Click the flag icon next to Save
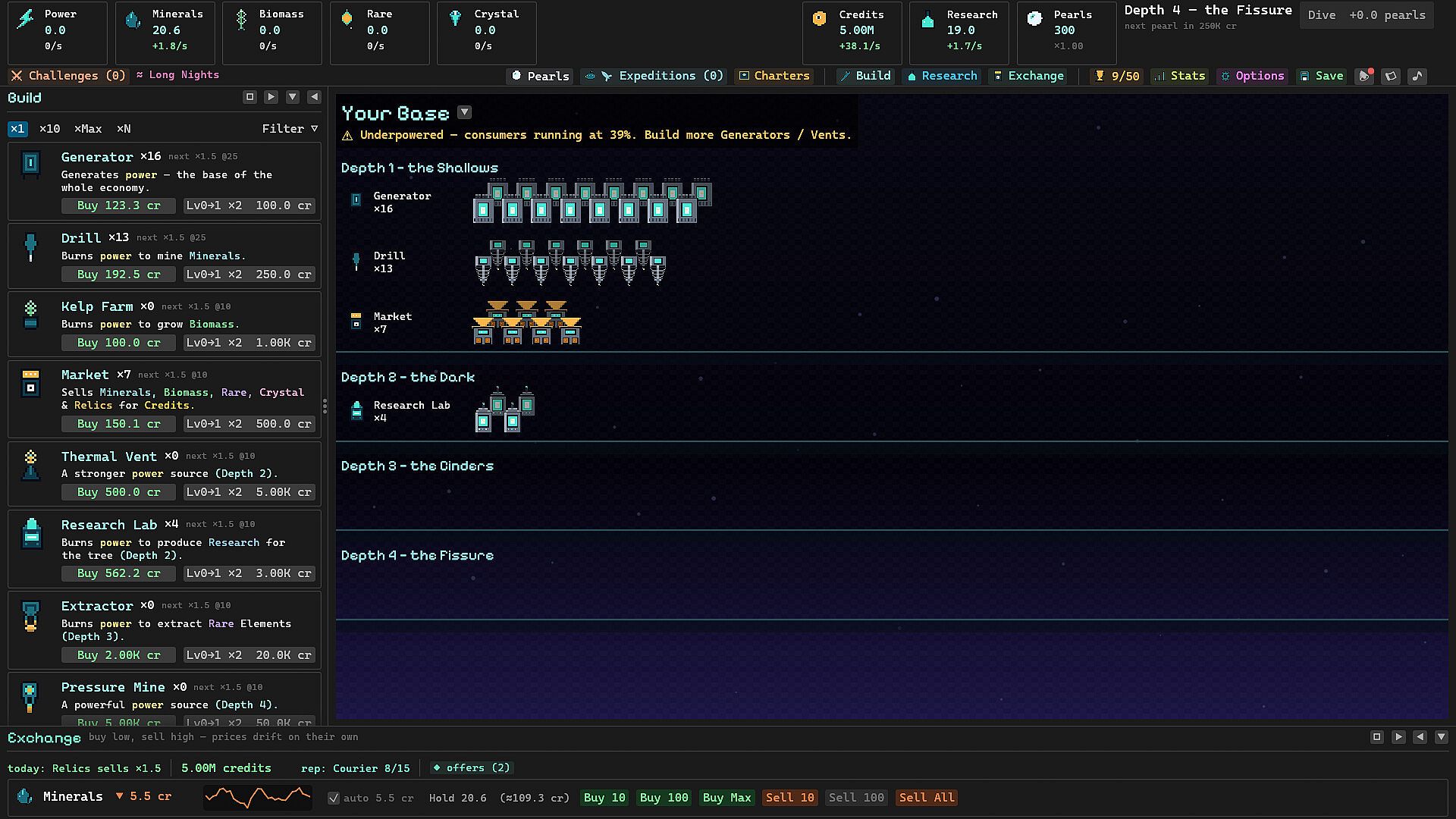1456x819 pixels. tap(1391, 76)
